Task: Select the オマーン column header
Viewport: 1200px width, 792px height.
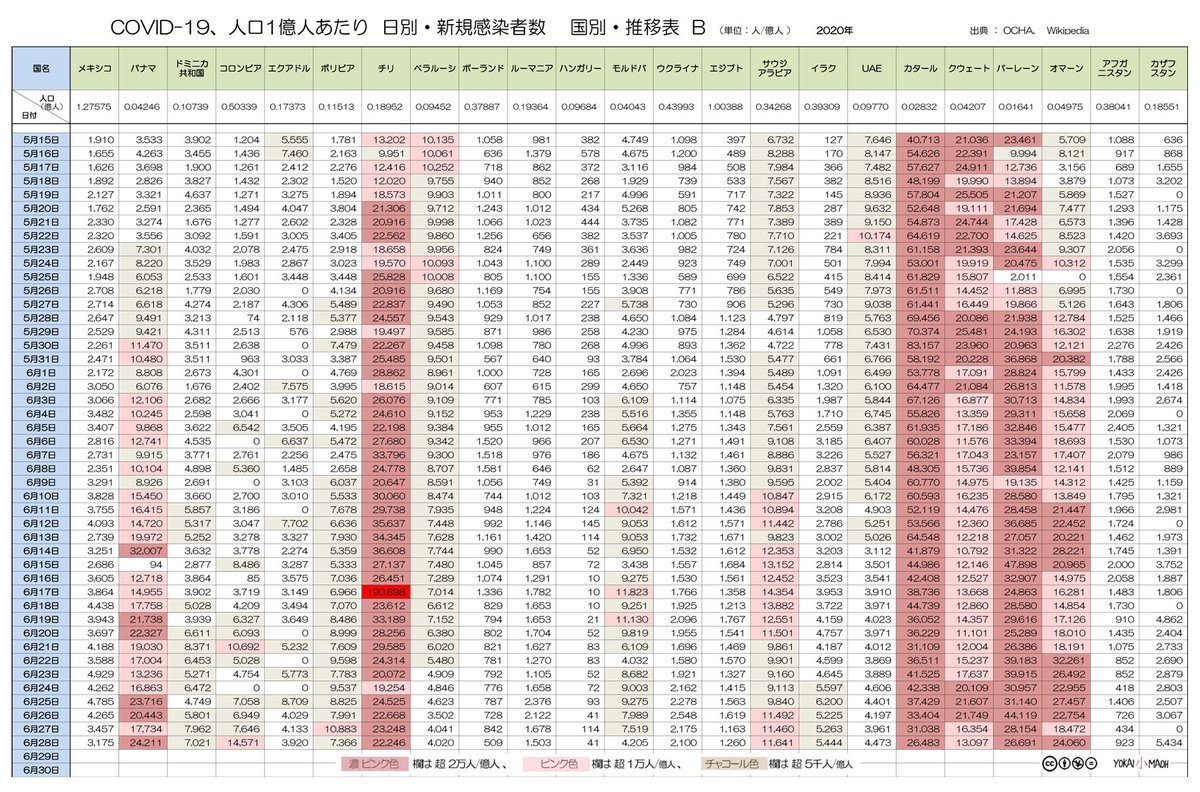Action: tap(1065, 68)
